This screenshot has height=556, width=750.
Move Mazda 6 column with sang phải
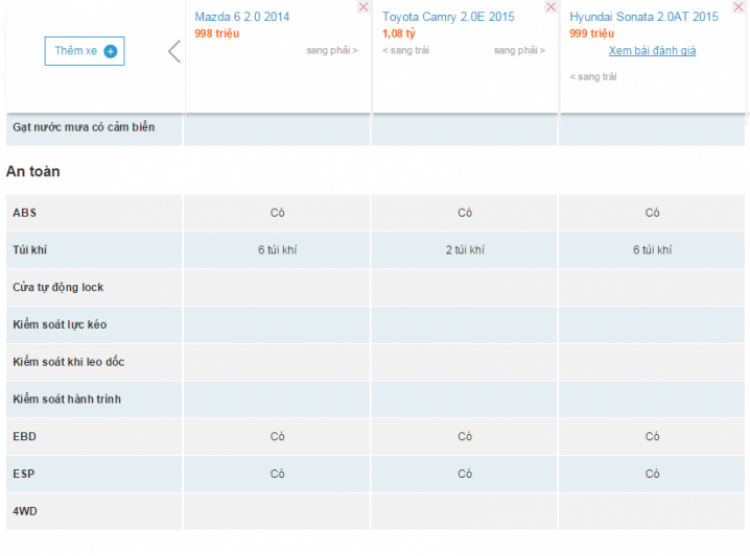pyautogui.click(x=332, y=50)
